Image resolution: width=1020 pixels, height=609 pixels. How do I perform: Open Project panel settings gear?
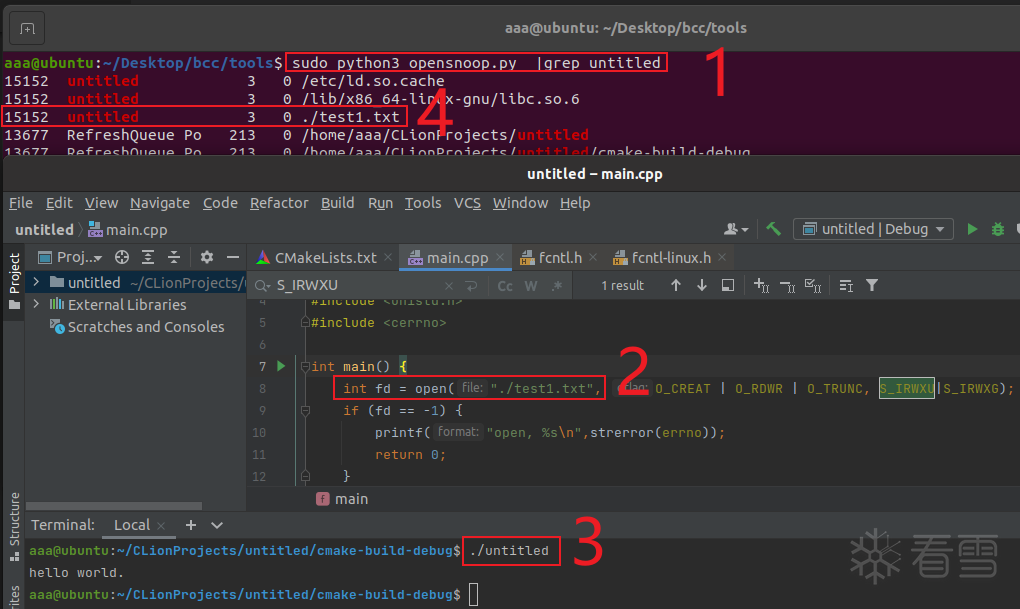click(x=207, y=257)
